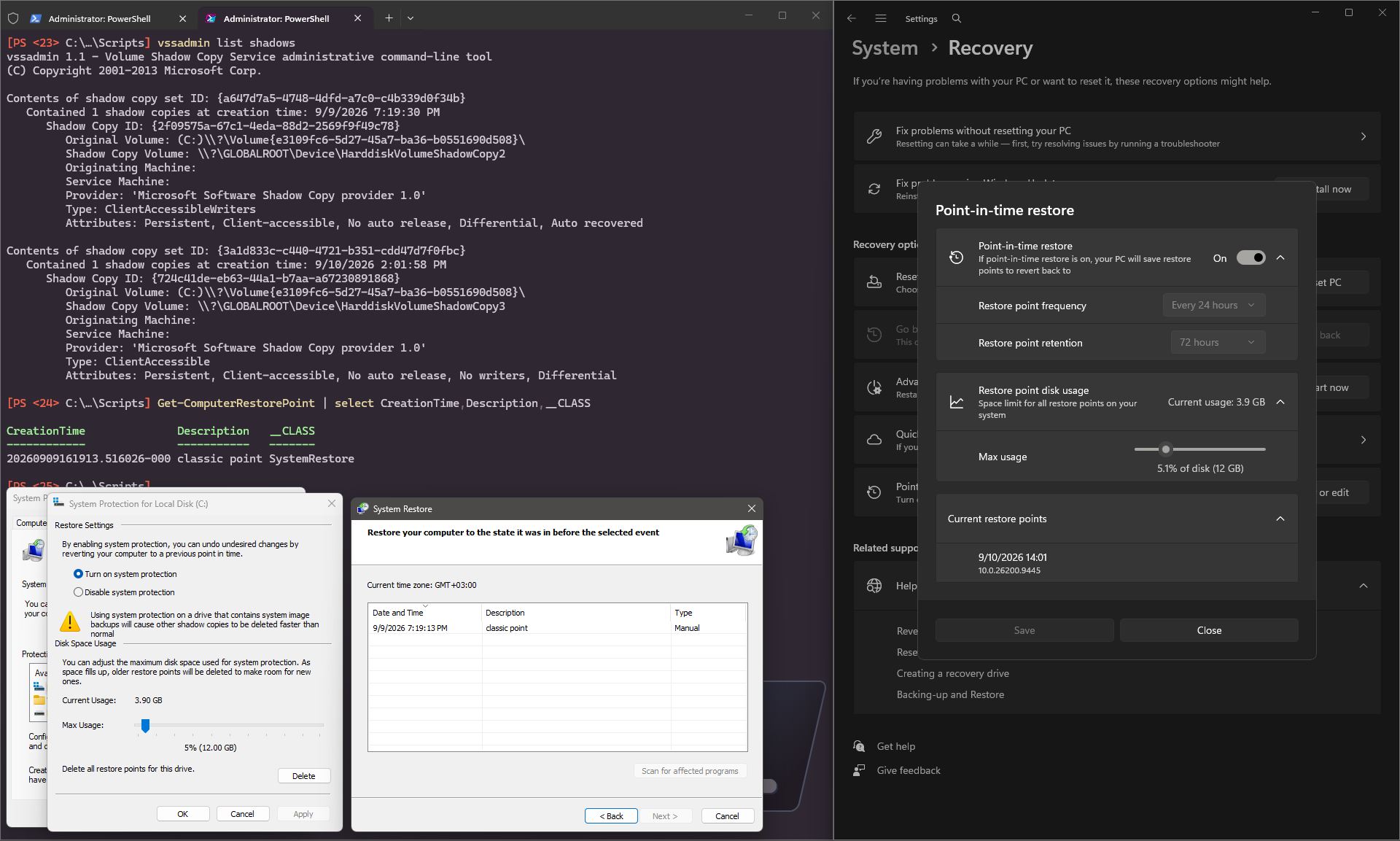Open the terminal tab dropdown arrow
The image size is (1400, 841).
(x=411, y=18)
